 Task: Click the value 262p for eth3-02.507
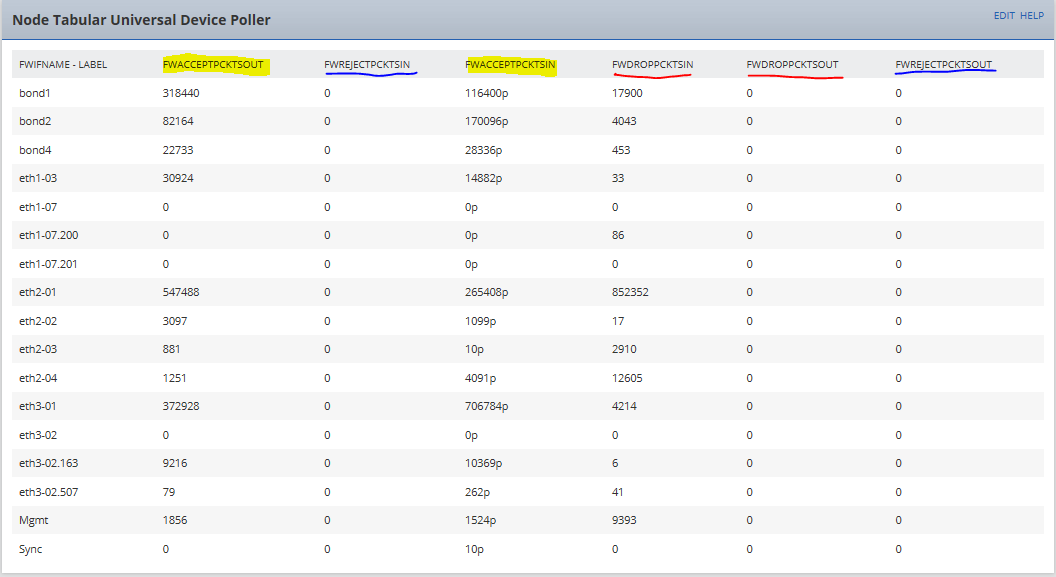tap(477, 492)
